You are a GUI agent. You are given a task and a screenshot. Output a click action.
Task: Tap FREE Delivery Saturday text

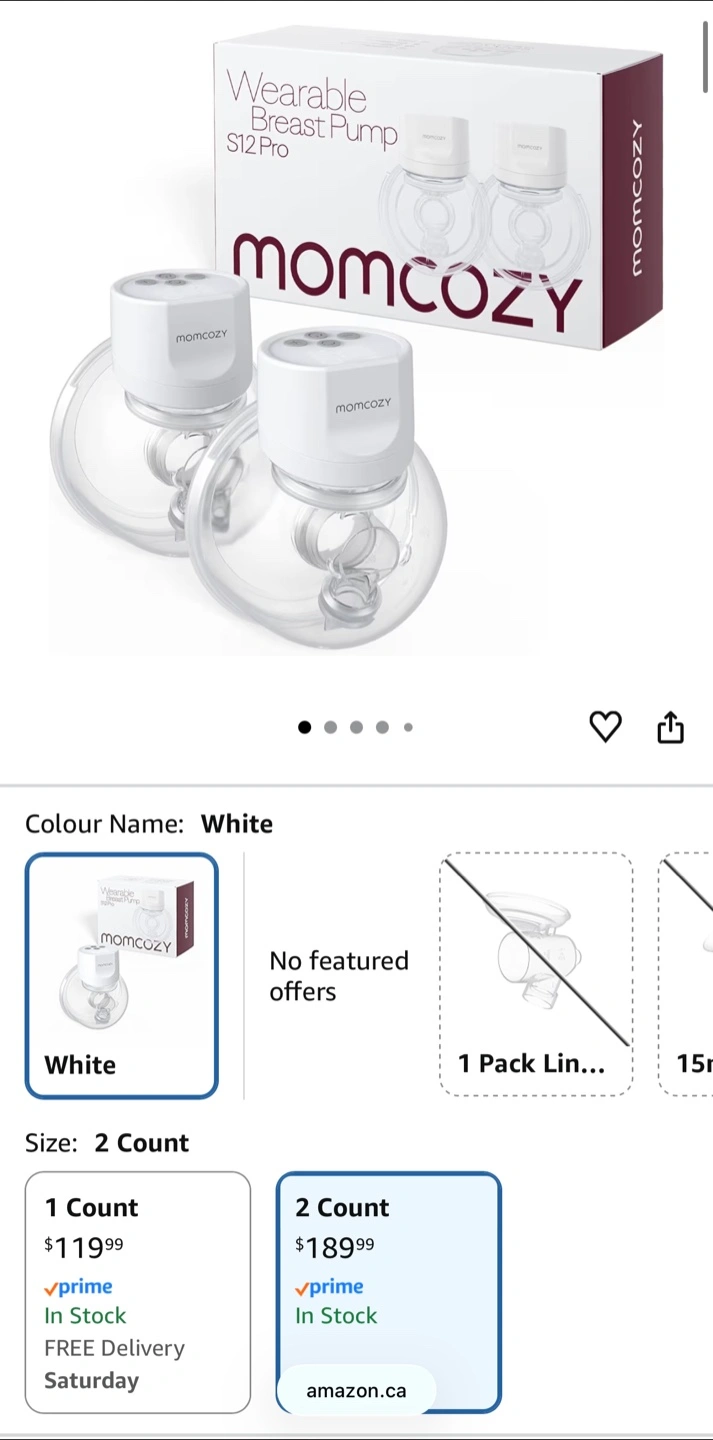(x=114, y=1364)
